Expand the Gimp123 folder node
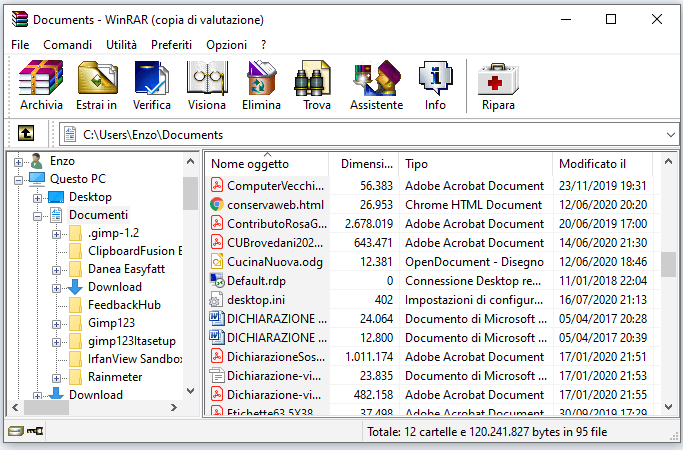The height and width of the screenshot is (450, 683). tap(56, 324)
